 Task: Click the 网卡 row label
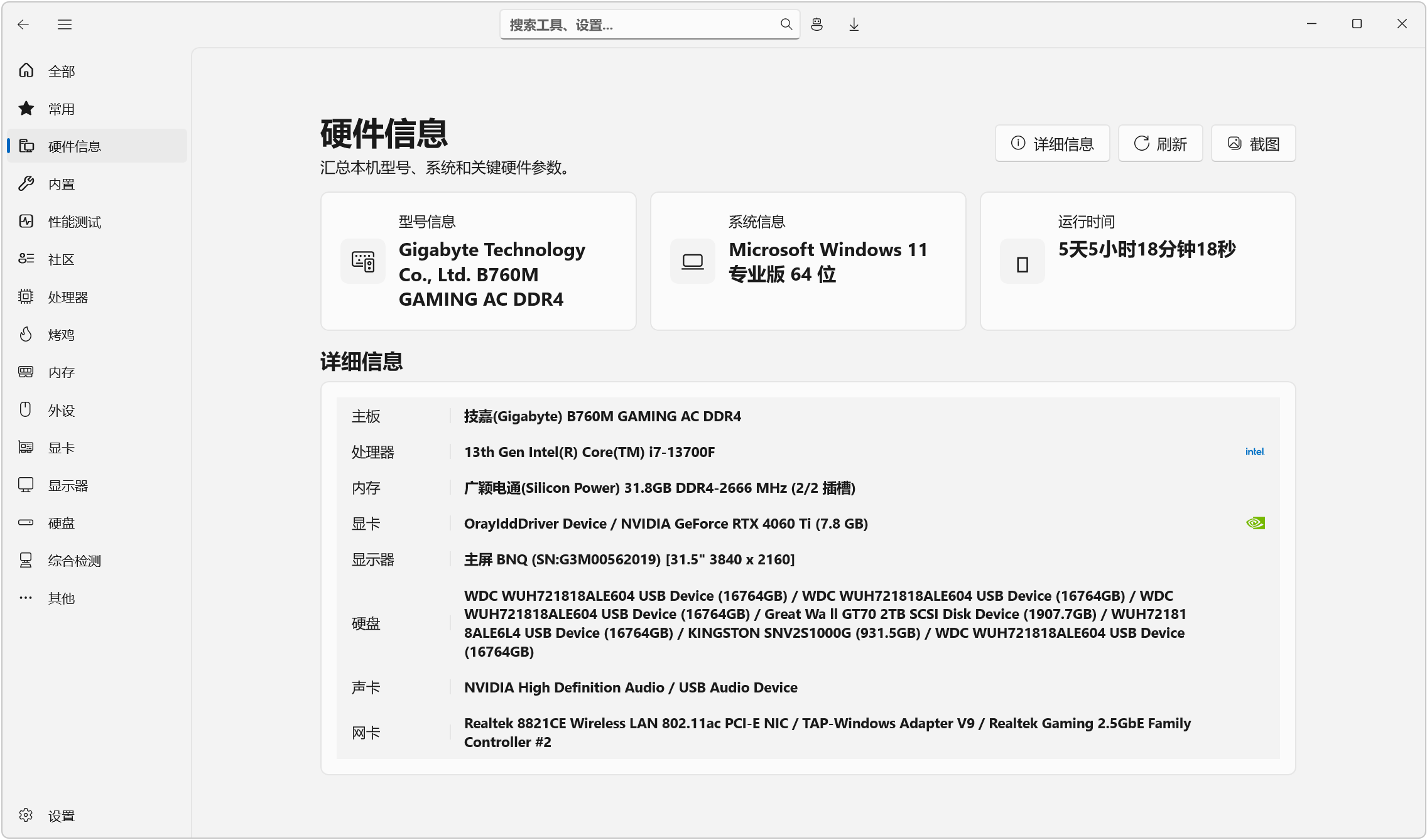coord(366,733)
